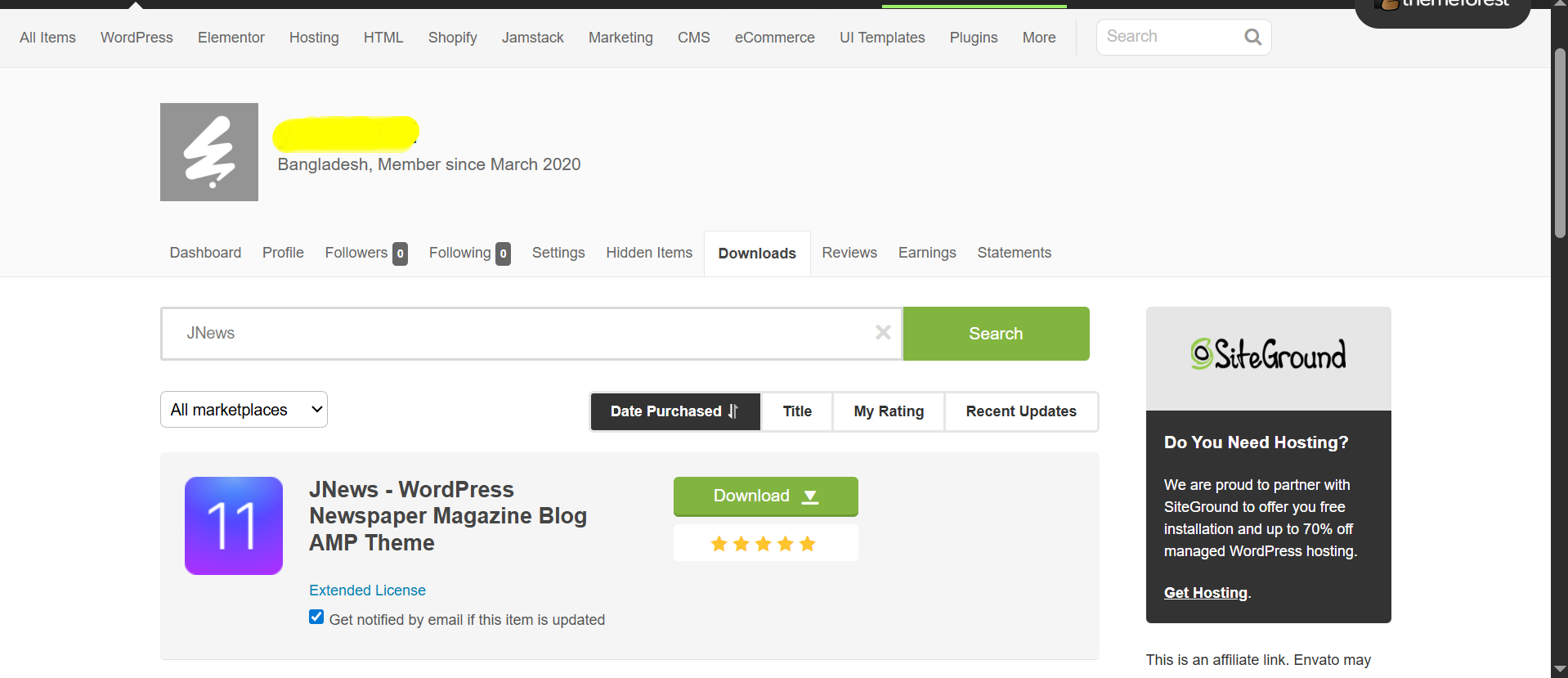Click the green Search button

[x=996, y=334]
